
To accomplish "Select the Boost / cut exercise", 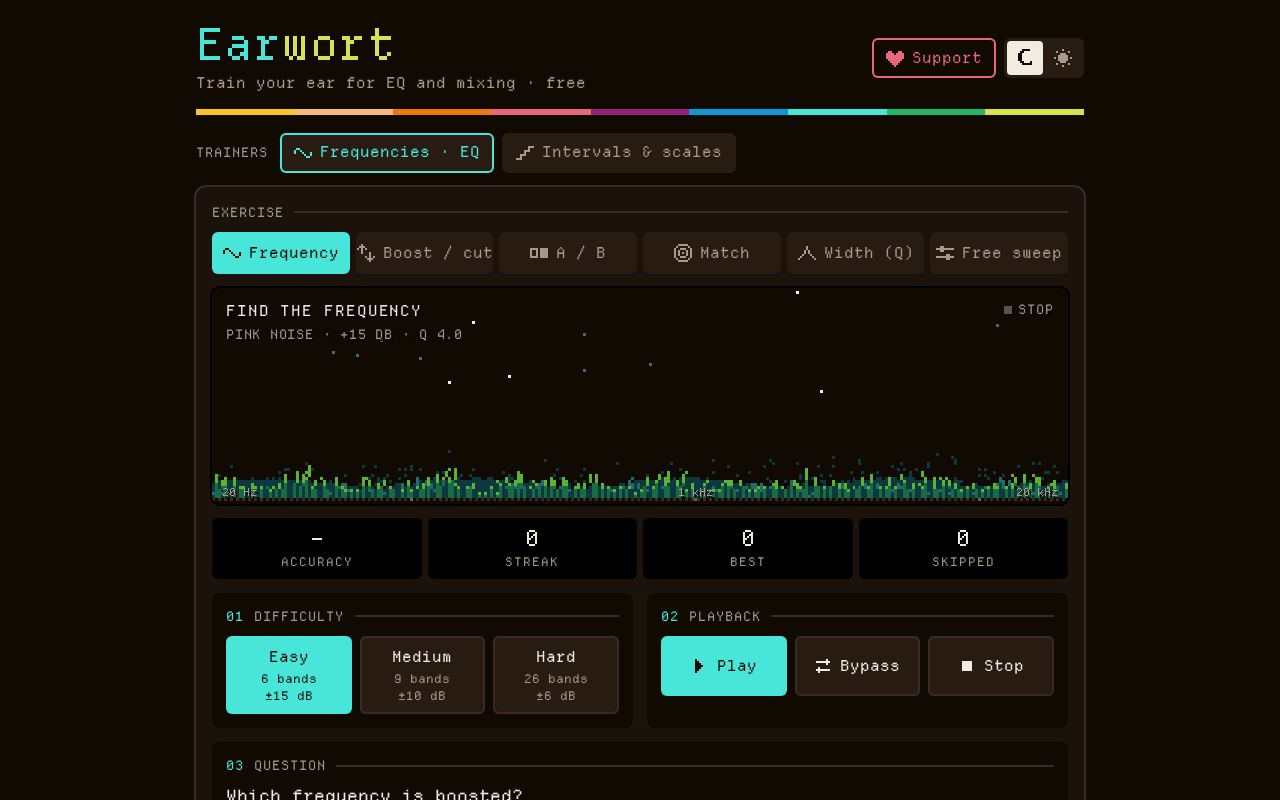I will click(x=424, y=253).
